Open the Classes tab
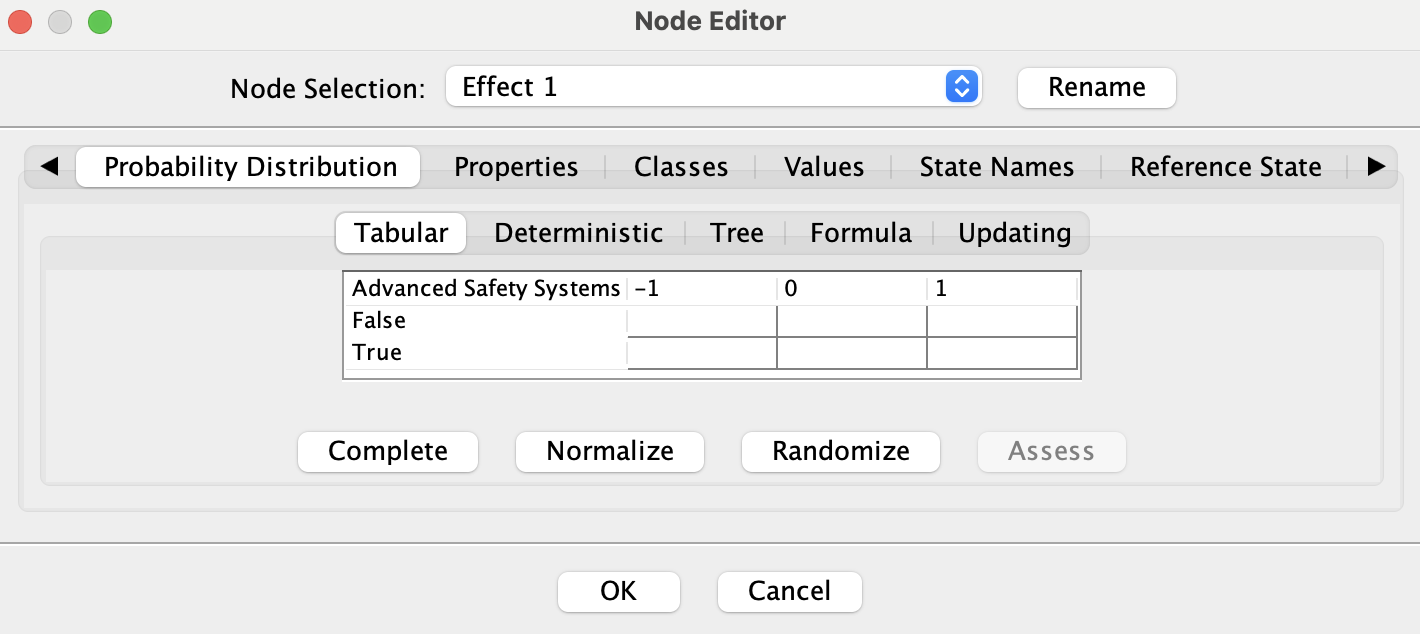The width and height of the screenshot is (1420, 634). tap(681, 167)
